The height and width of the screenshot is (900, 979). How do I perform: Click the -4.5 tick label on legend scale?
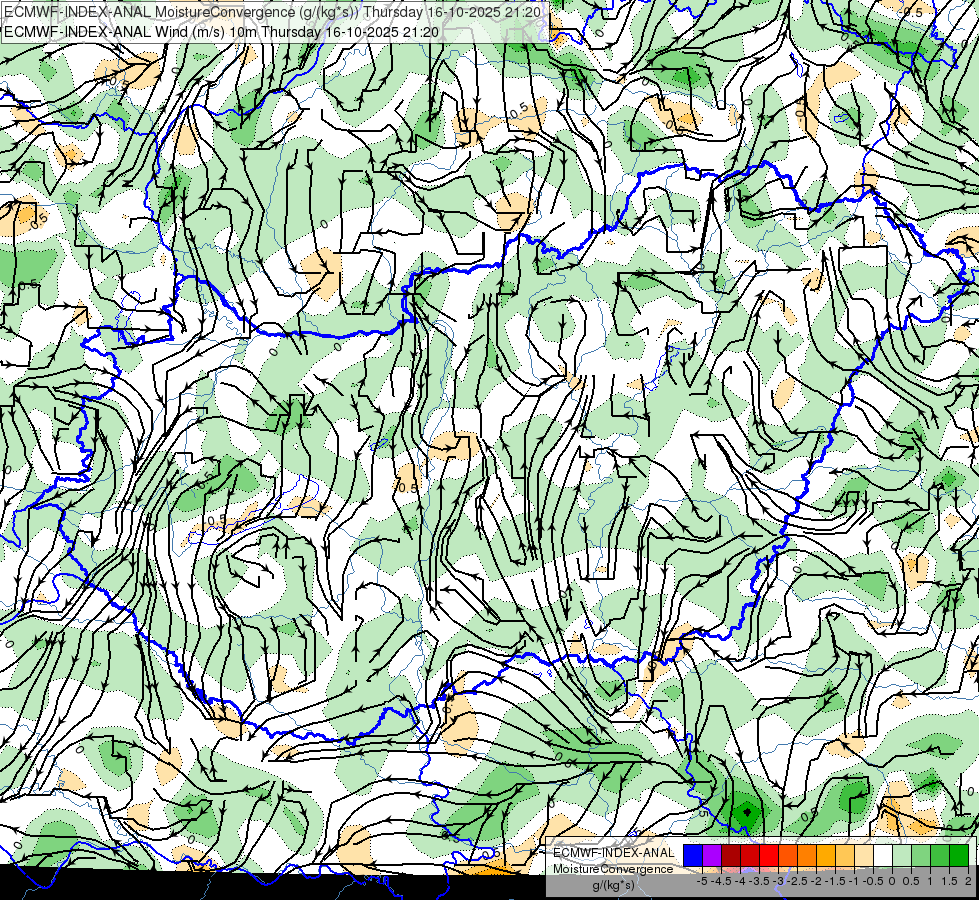721,881
